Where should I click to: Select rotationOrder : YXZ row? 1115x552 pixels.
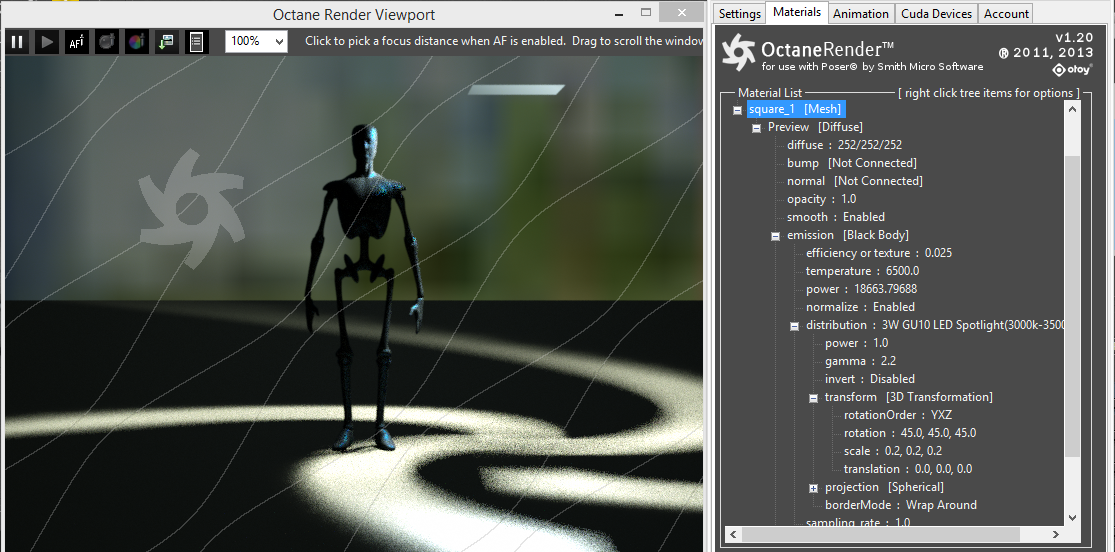point(897,415)
